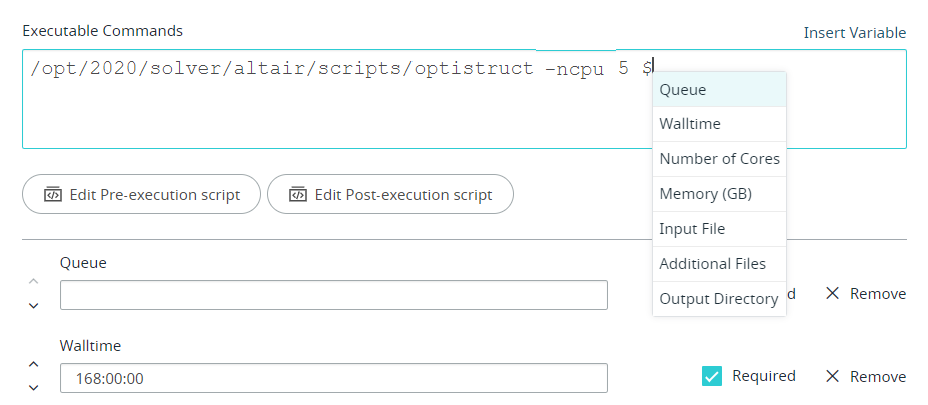This screenshot has height=405, width=928.
Task: Choose Number of Cores variable option
Action: coord(719,159)
